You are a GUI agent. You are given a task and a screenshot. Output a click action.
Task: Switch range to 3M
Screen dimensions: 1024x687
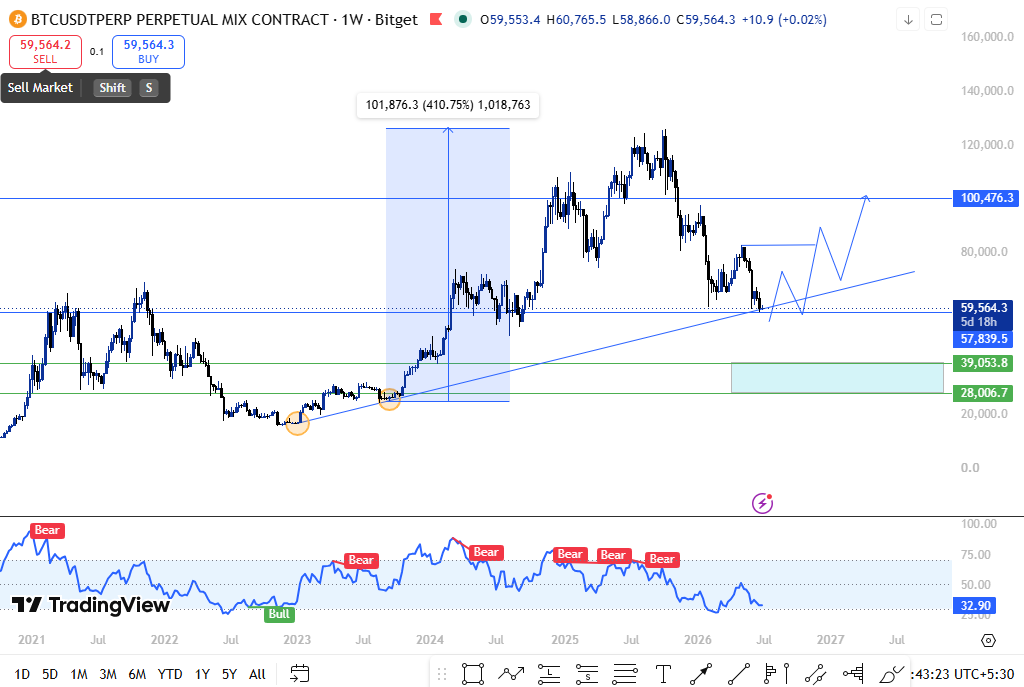108,674
